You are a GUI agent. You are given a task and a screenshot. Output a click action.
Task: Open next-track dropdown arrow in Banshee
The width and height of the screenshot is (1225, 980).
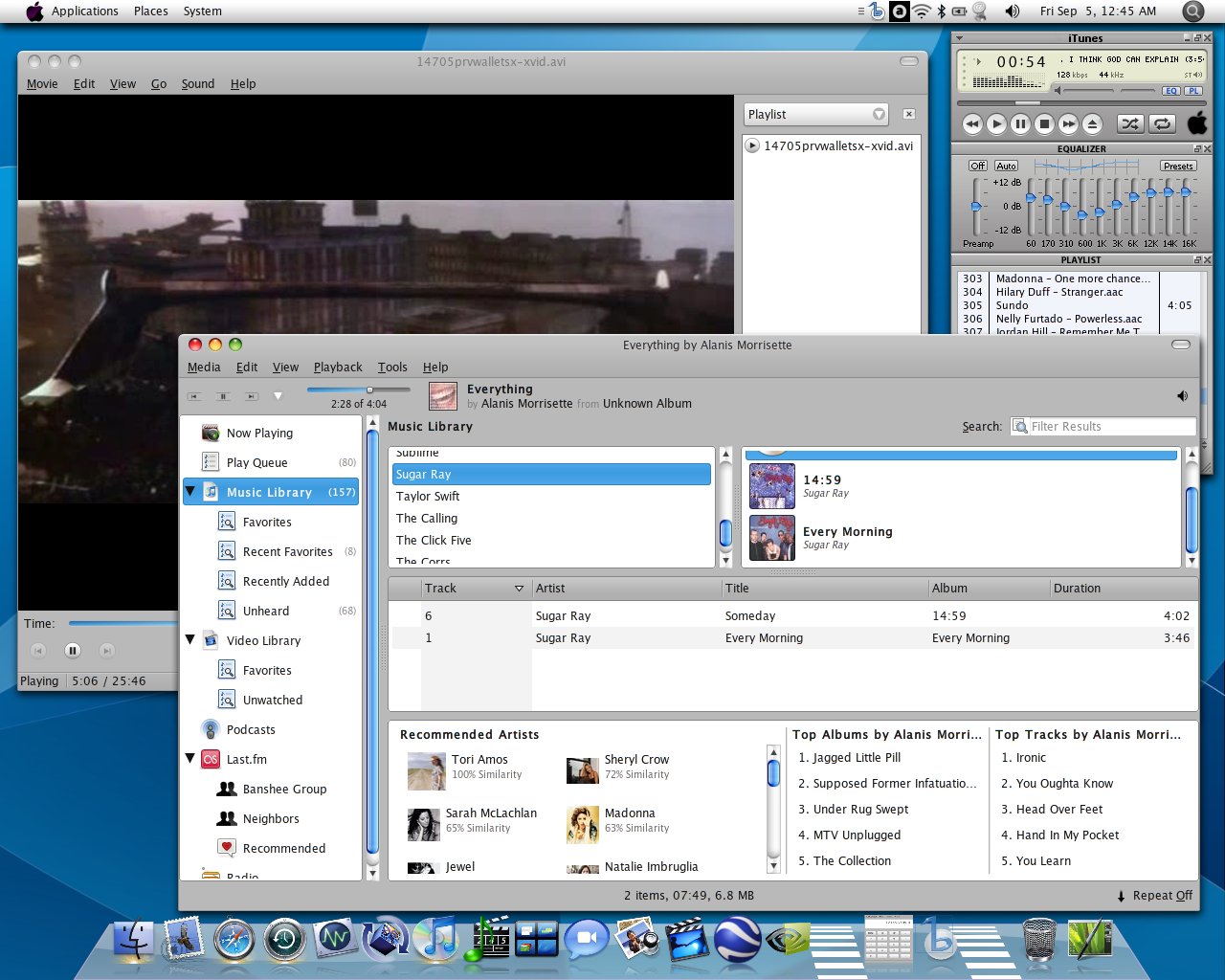click(278, 396)
